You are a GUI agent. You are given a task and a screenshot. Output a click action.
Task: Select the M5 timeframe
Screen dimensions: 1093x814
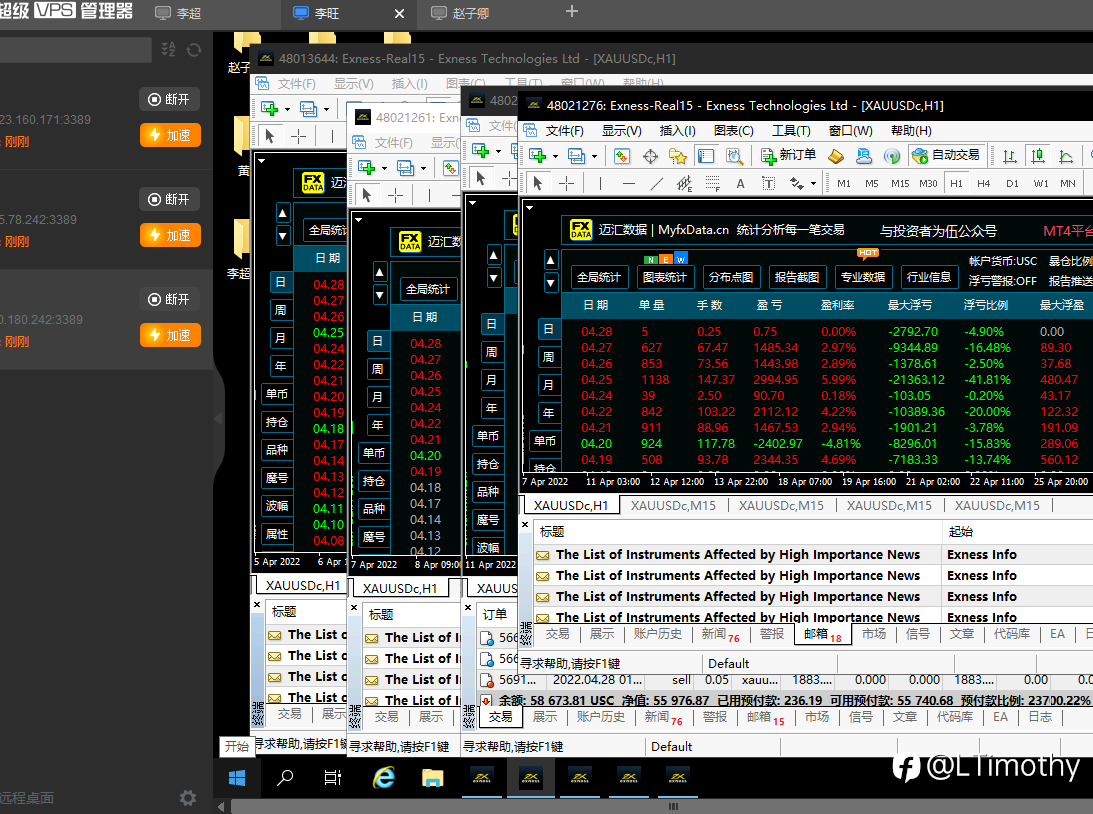pyautogui.click(x=871, y=183)
